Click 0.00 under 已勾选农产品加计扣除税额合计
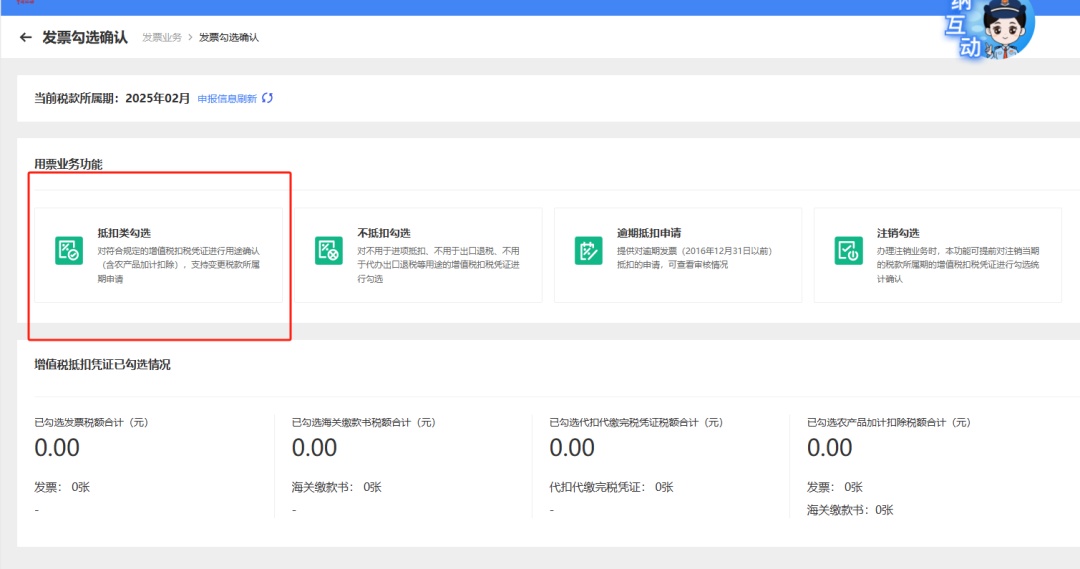The height and width of the screenshot is (569, 1080). click(829, 448)
